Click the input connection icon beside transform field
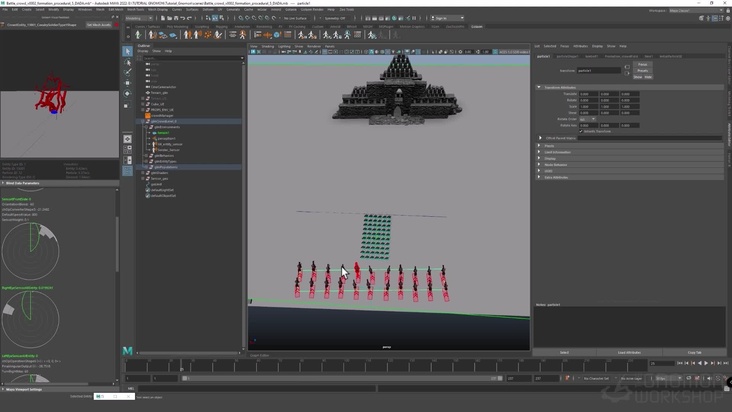The height and width of the screenshot is (412, 732). [627, 67]
